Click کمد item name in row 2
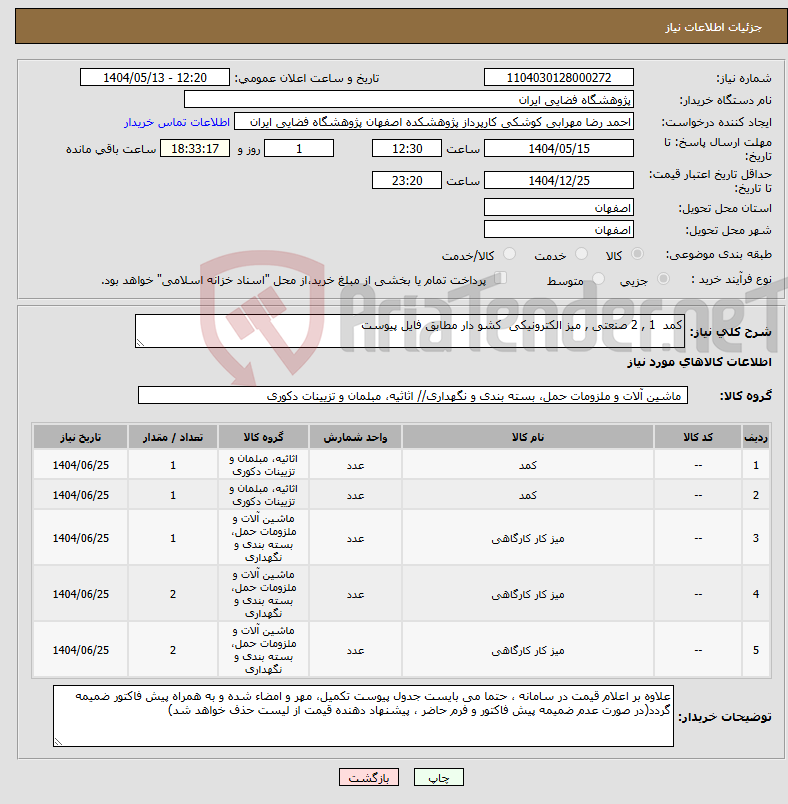 coord(528,495)
